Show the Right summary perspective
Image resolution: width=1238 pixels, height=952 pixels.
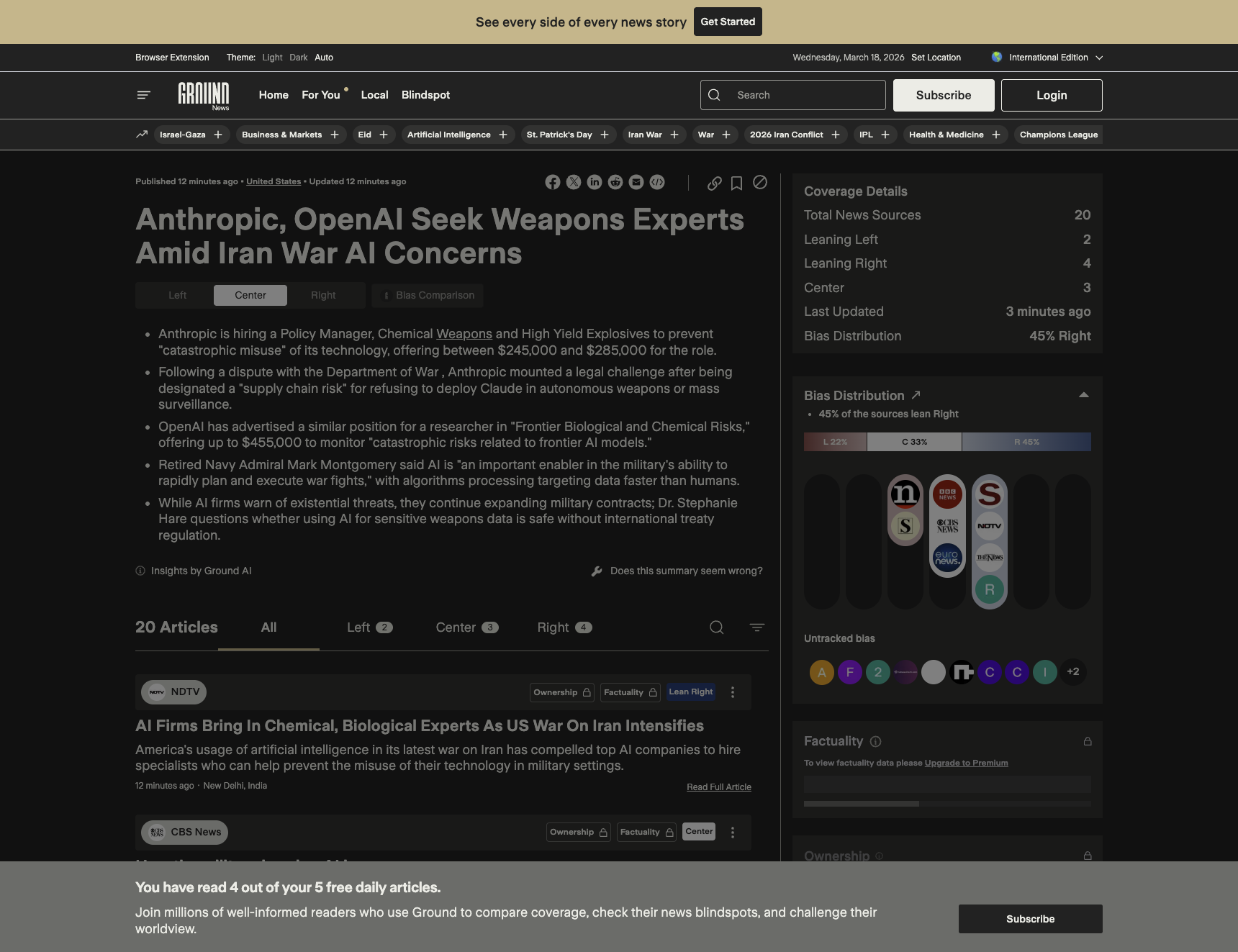(x=323, y=295)
